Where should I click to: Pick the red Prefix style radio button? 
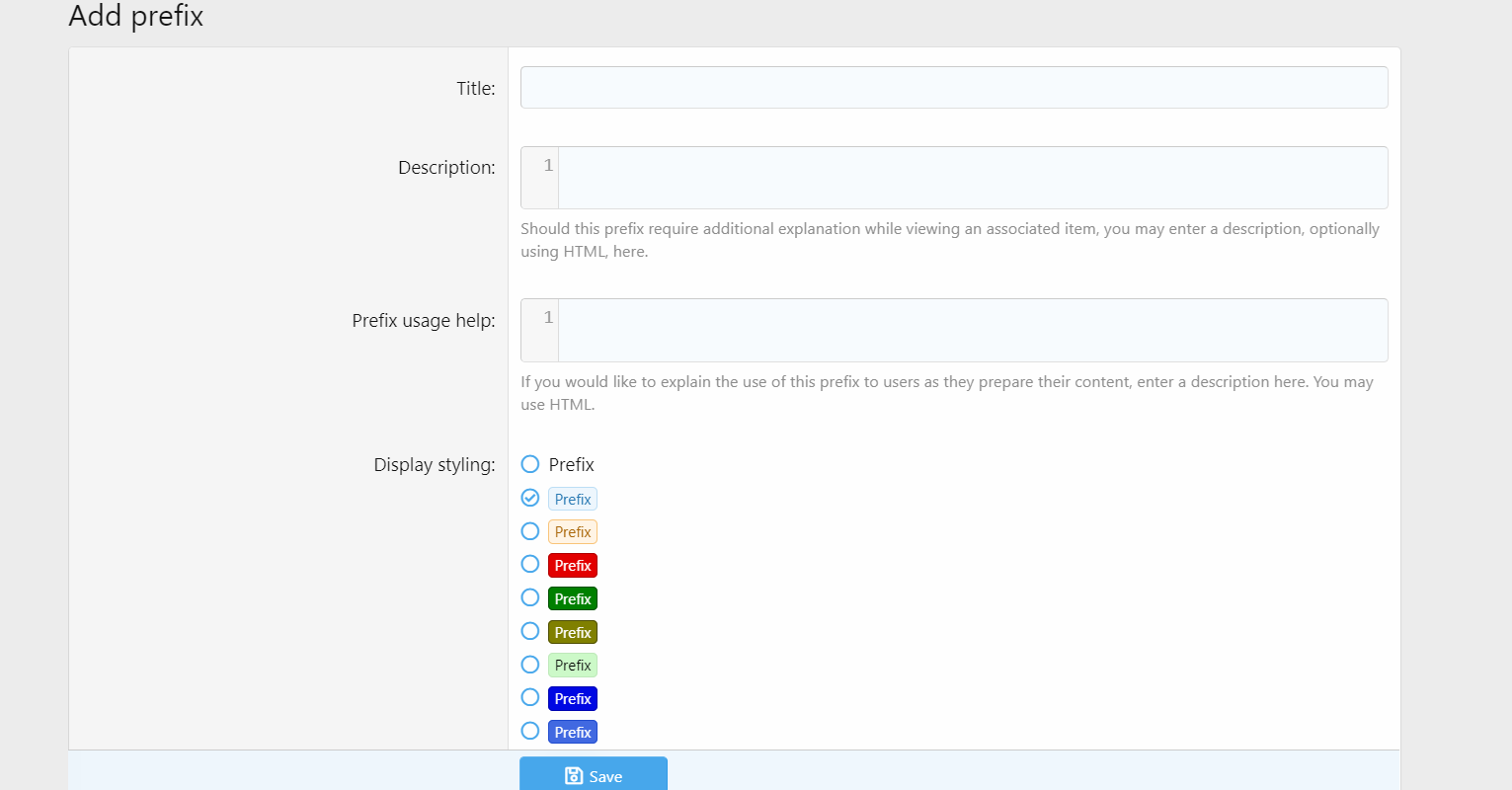530,565
